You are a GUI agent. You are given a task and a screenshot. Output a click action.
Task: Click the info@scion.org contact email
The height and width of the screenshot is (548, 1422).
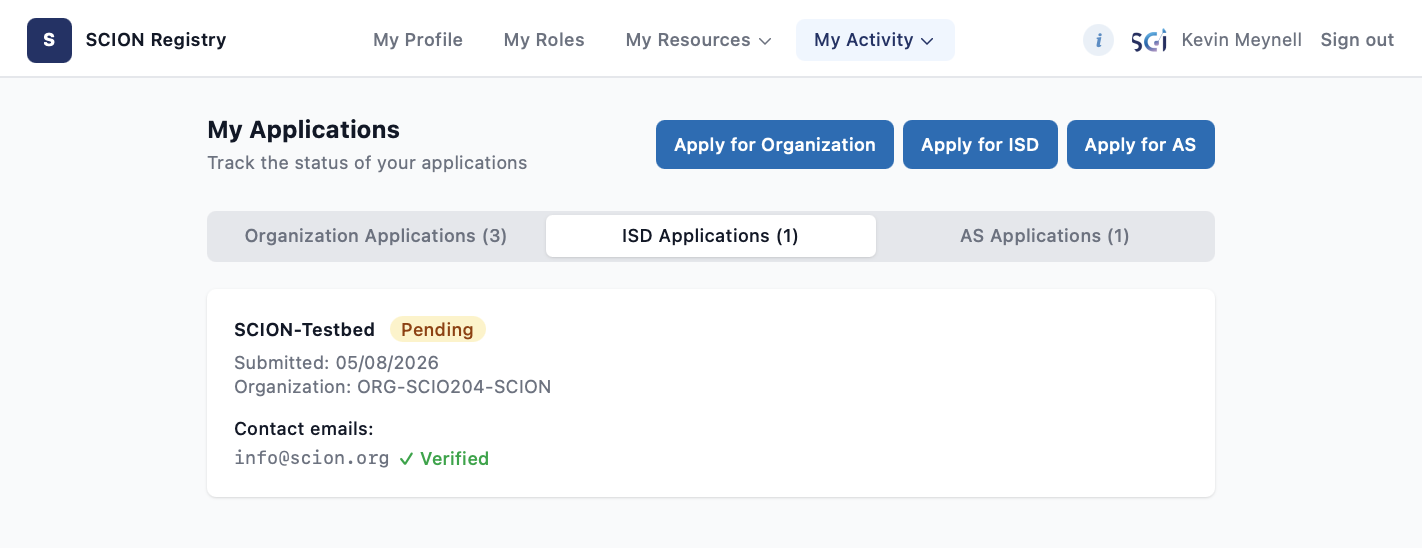click(x=311, y=458)
